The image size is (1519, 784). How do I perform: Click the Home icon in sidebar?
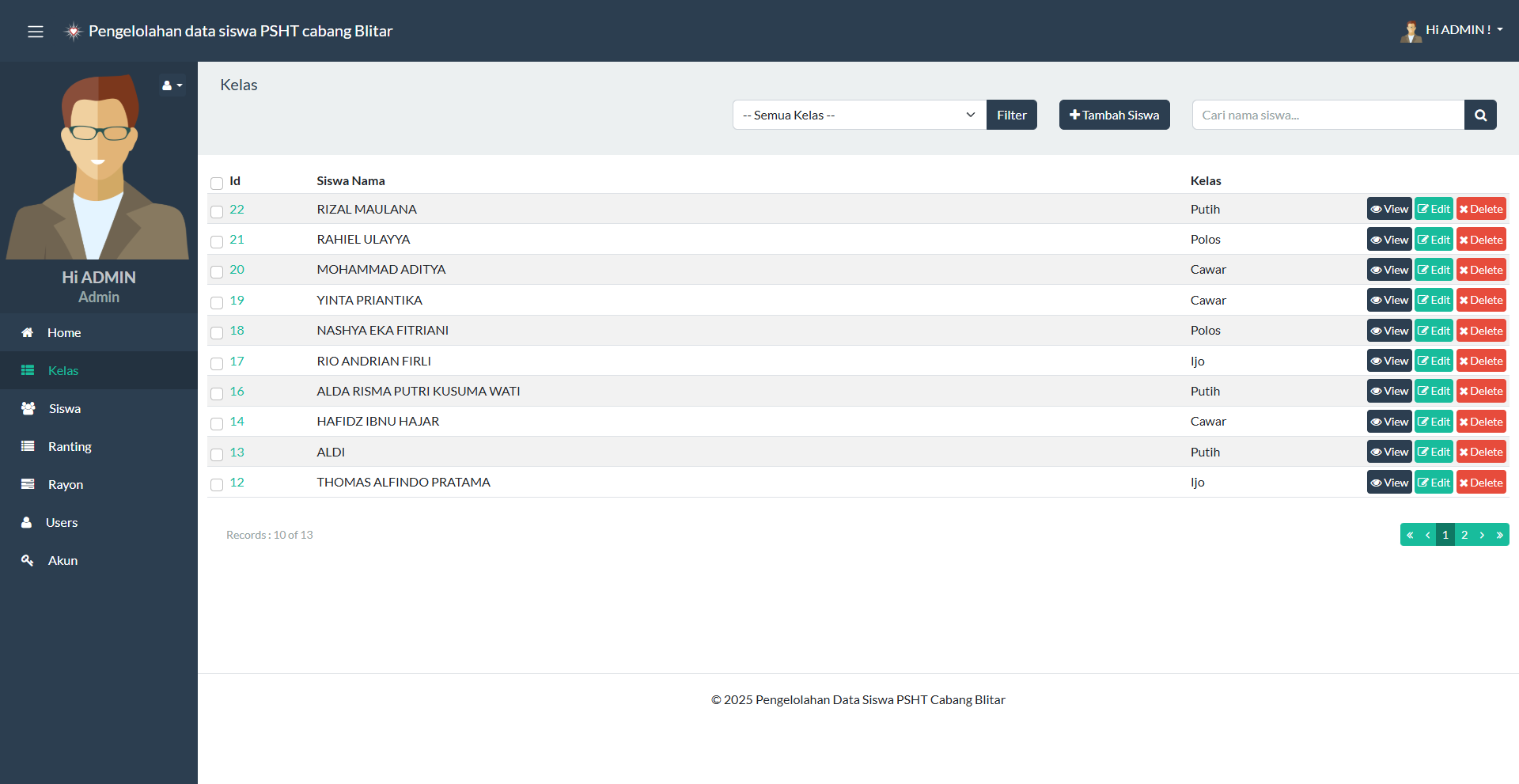(28, 332)
